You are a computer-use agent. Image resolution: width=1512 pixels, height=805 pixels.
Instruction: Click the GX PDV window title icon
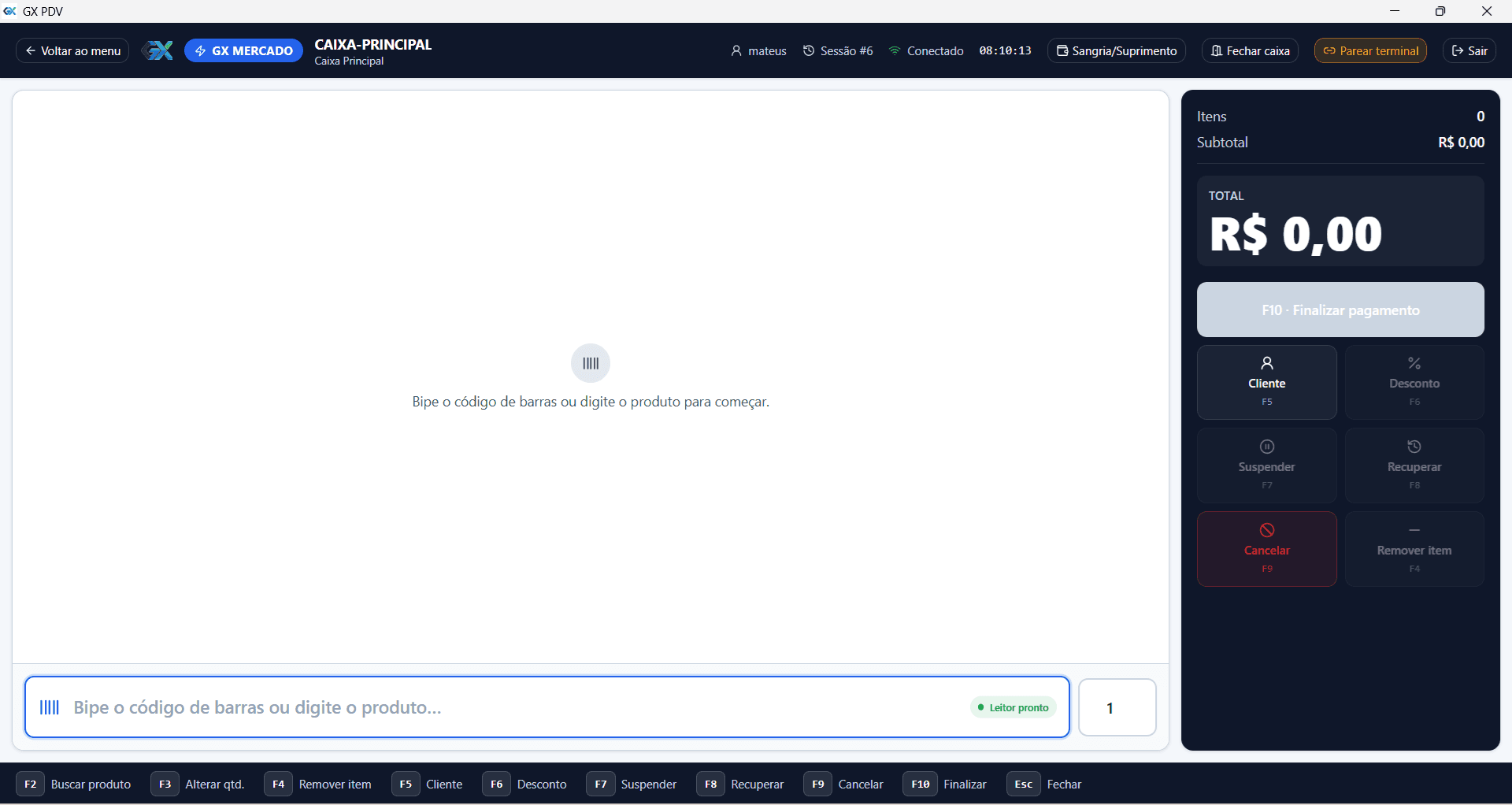click(x=10, y=11)
